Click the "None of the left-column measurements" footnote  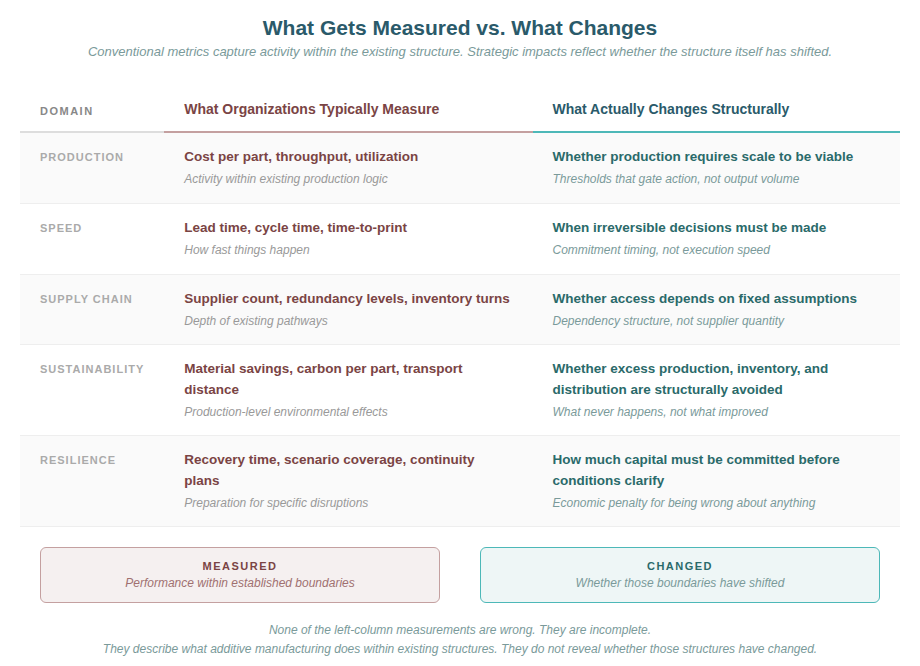point(460,630)
